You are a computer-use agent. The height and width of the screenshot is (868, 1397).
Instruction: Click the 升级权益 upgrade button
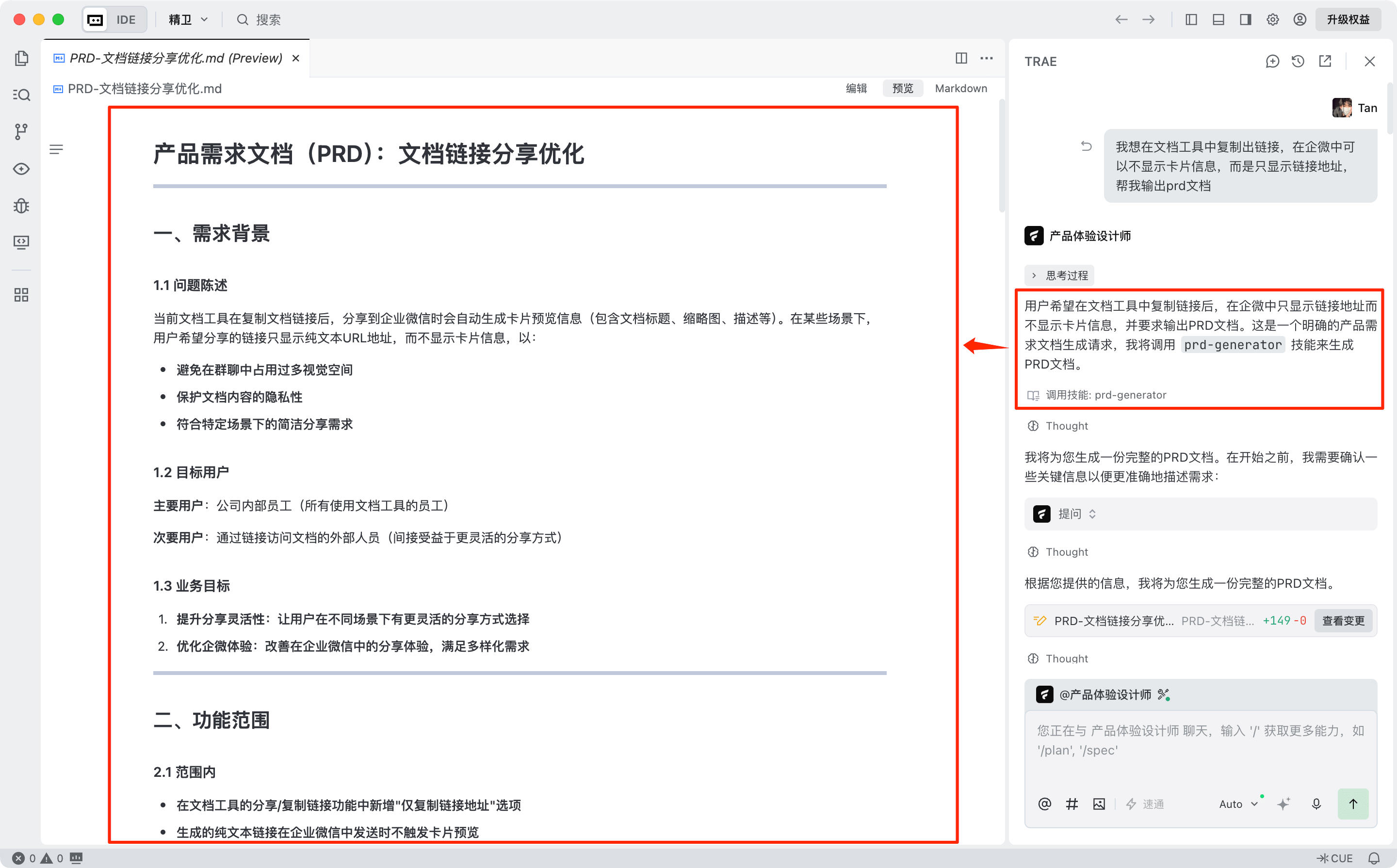1348,19
